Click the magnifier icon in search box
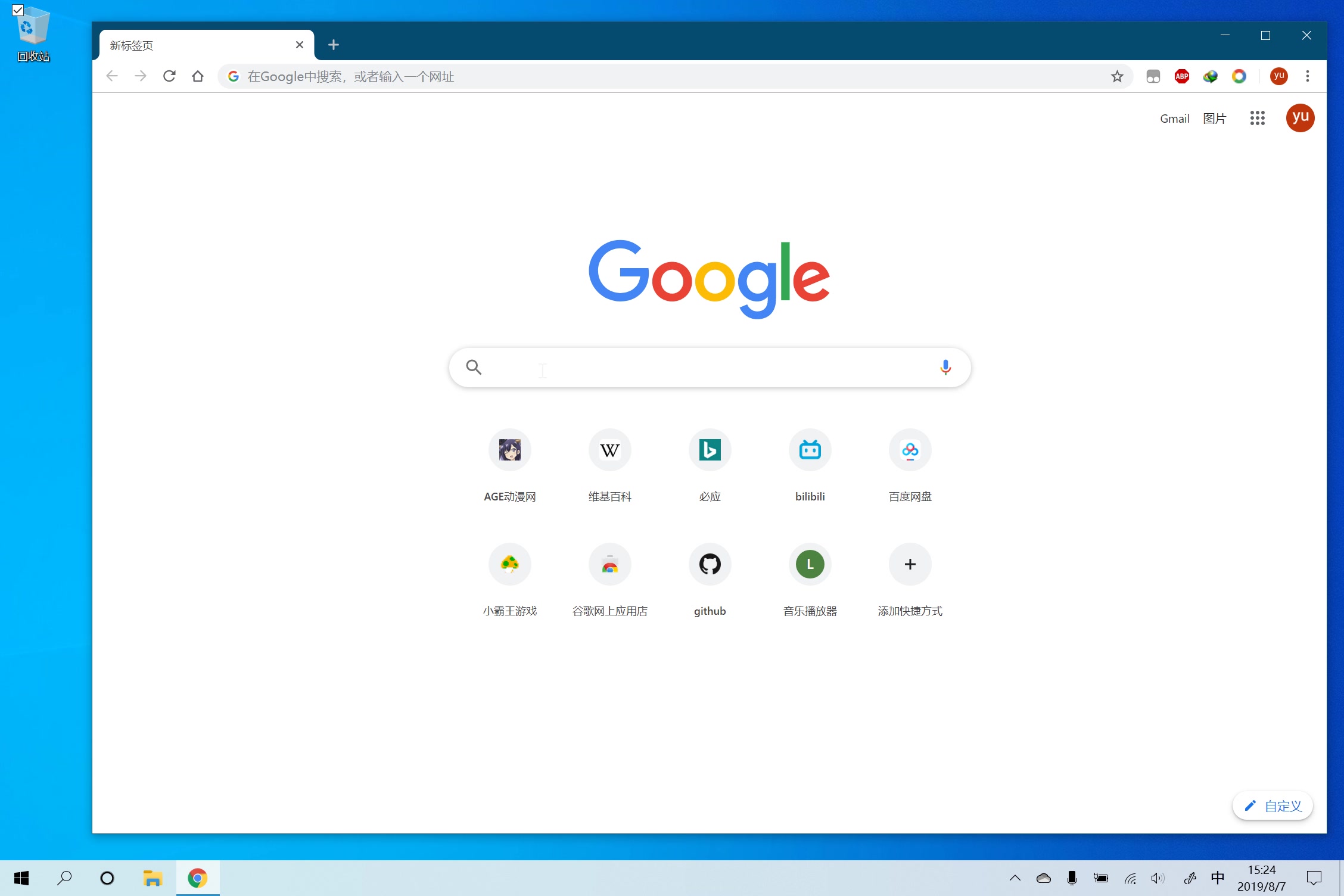 pyautogui.click(x=474, y=368)
